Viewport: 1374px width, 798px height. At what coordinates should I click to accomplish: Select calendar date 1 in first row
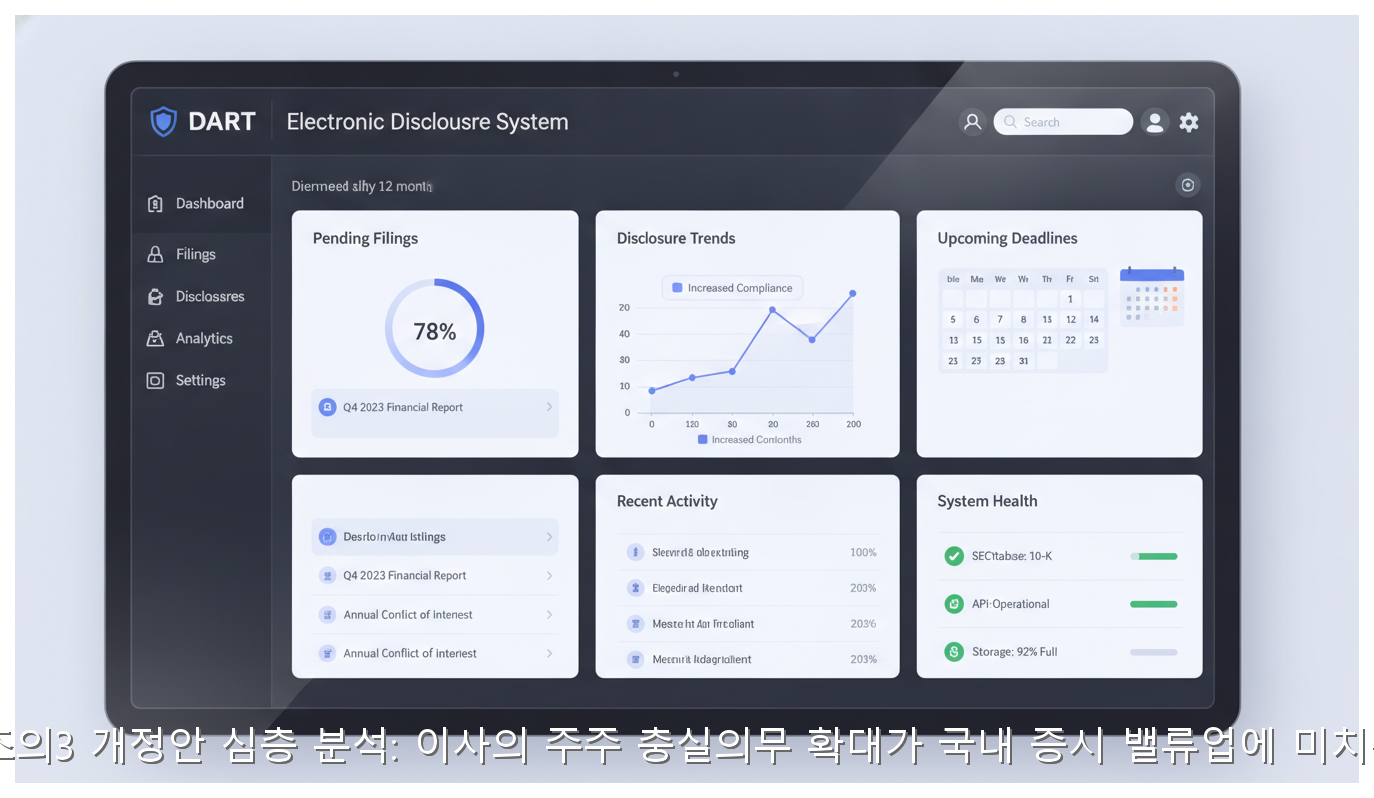(x=1070, y=299)
